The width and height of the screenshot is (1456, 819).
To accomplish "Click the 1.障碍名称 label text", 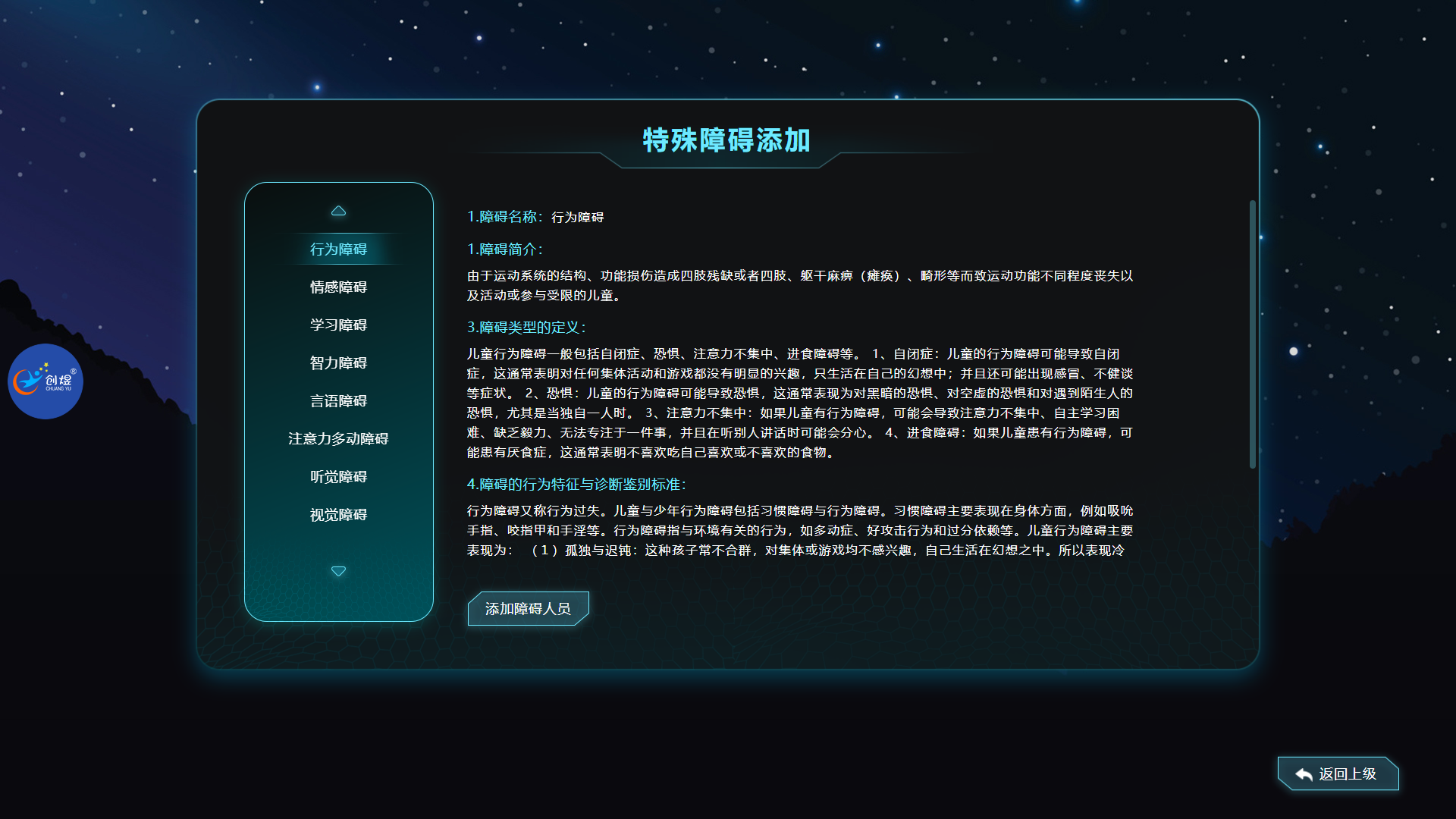I will click(504, 216).
